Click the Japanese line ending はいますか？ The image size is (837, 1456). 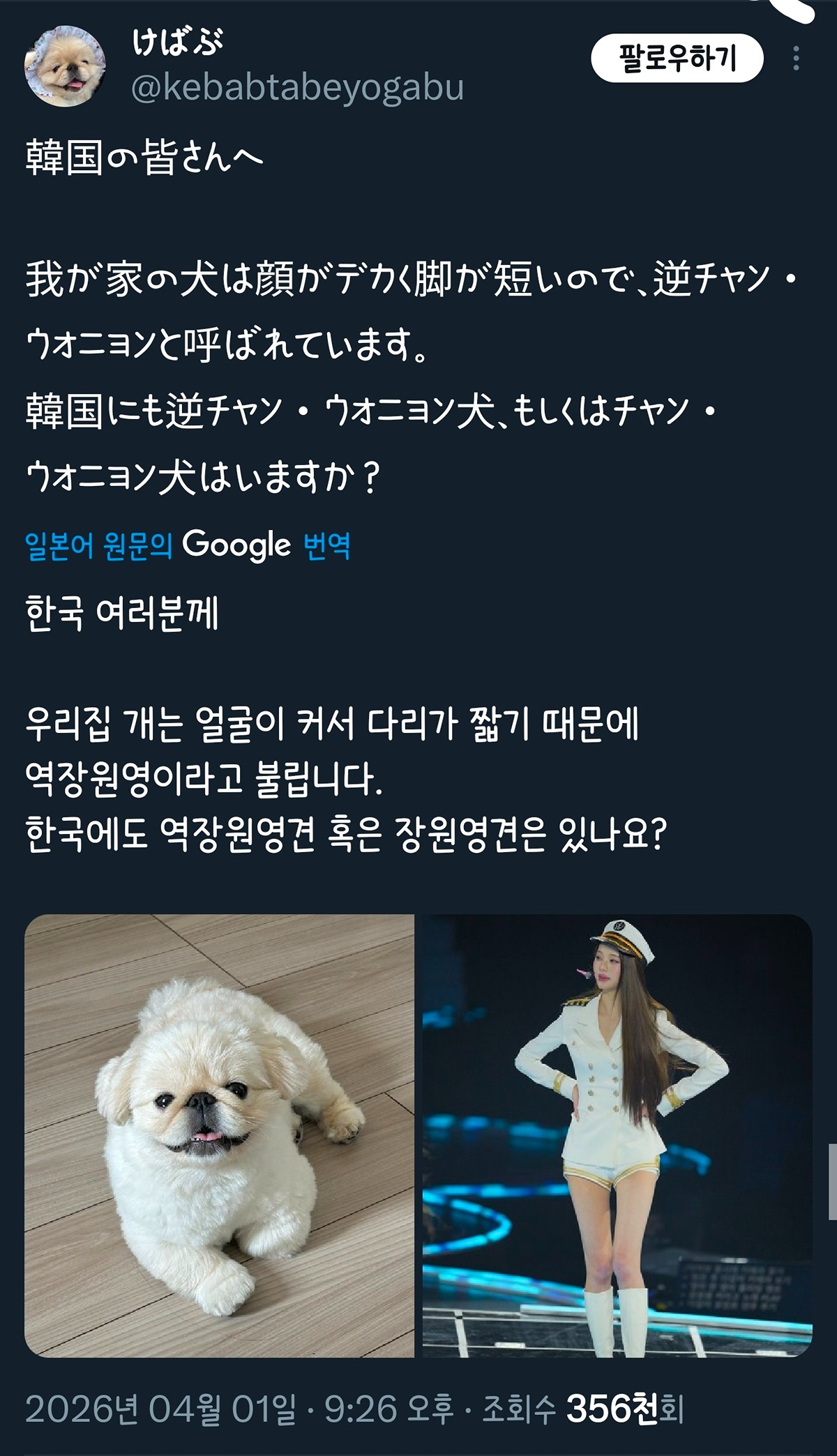tap(202, 478)
